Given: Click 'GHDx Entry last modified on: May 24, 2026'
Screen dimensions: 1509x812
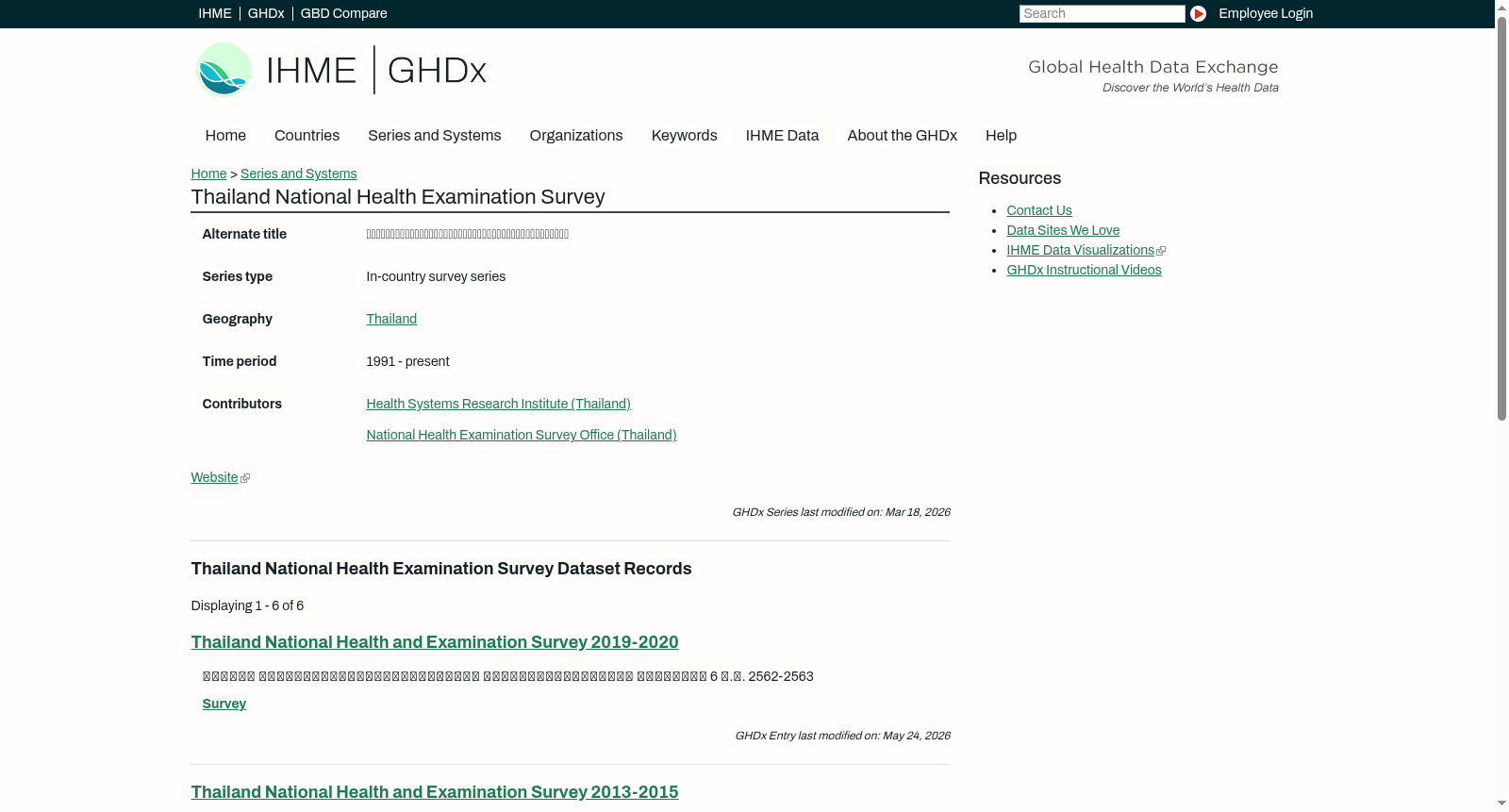Looking at the screenshot, I should click(x=842, y=736).
